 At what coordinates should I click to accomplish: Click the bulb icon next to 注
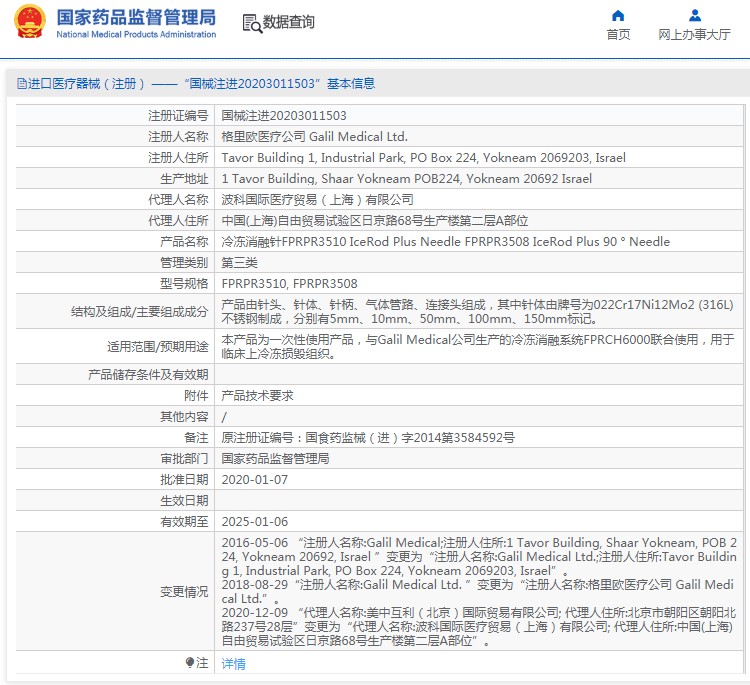pyautogui.click(x=190, y=663)
